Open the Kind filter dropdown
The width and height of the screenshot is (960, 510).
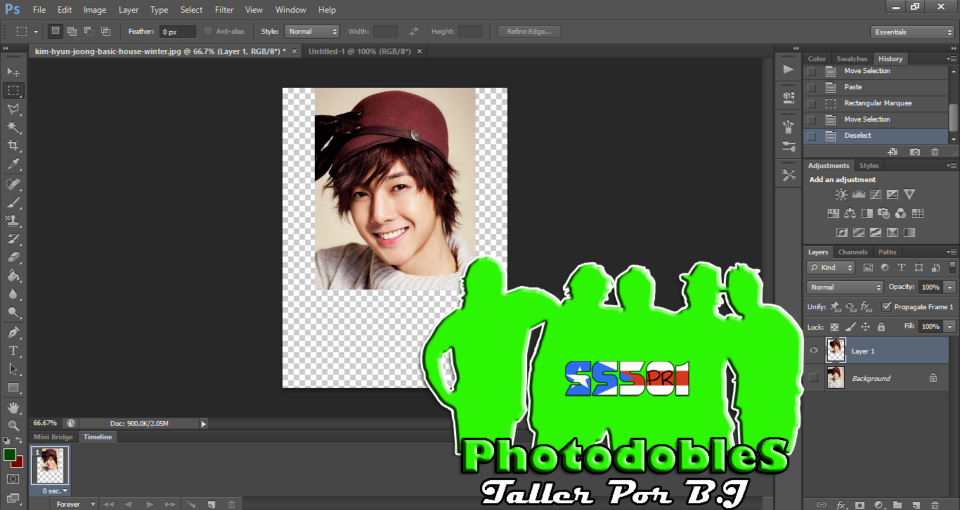[x=831, y=268]
